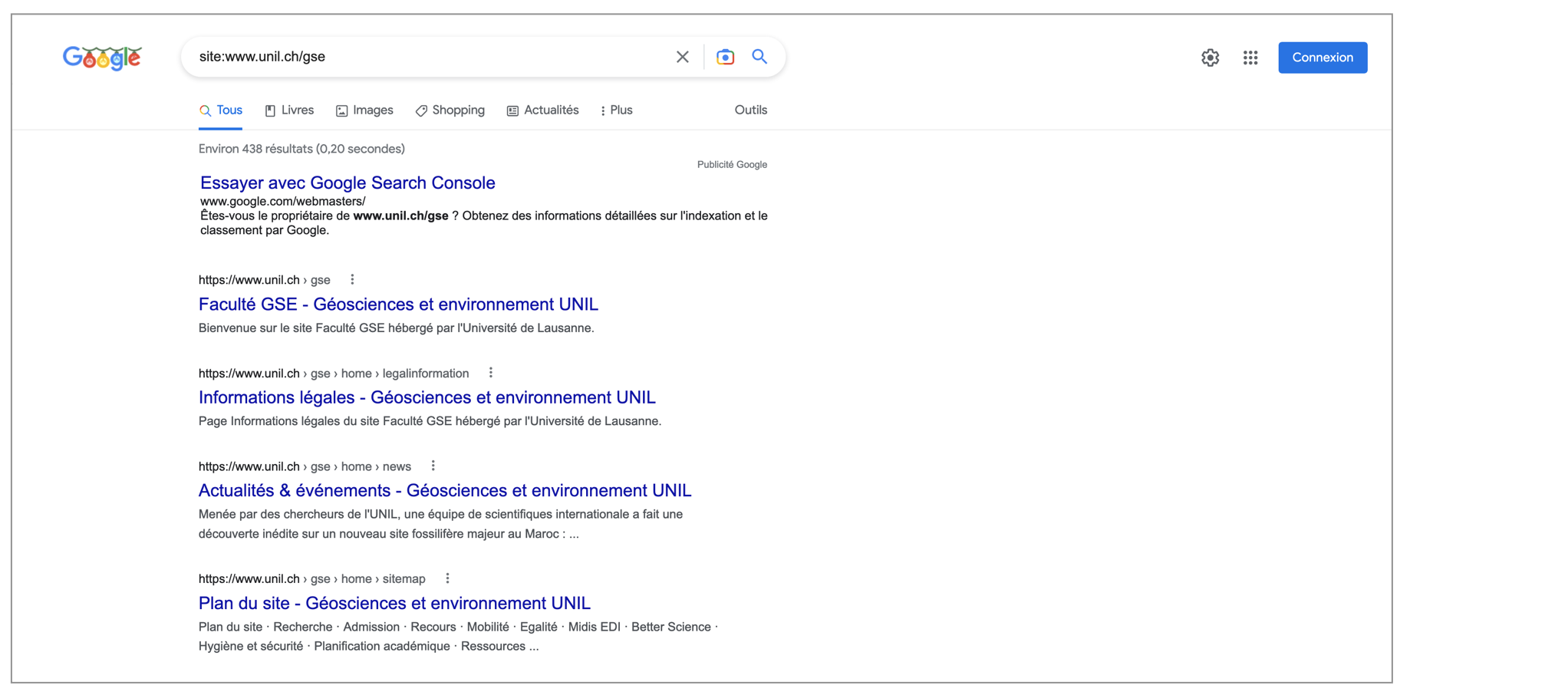
Task: Click into the search text field
Action: pos(430,57)
